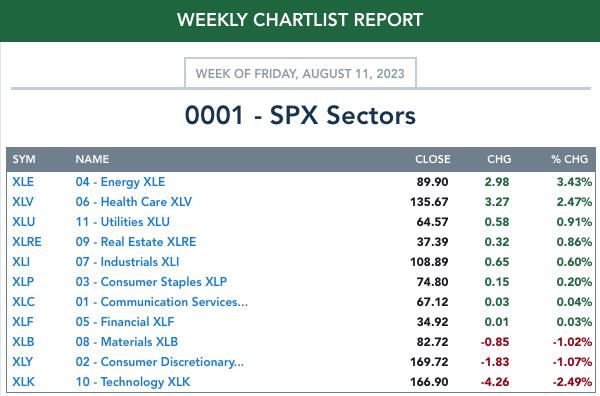The height and width of the screenshot is (396, 600).
Task: Open 08 - Materials XLB chart
Action: click(x=127, y=342)
